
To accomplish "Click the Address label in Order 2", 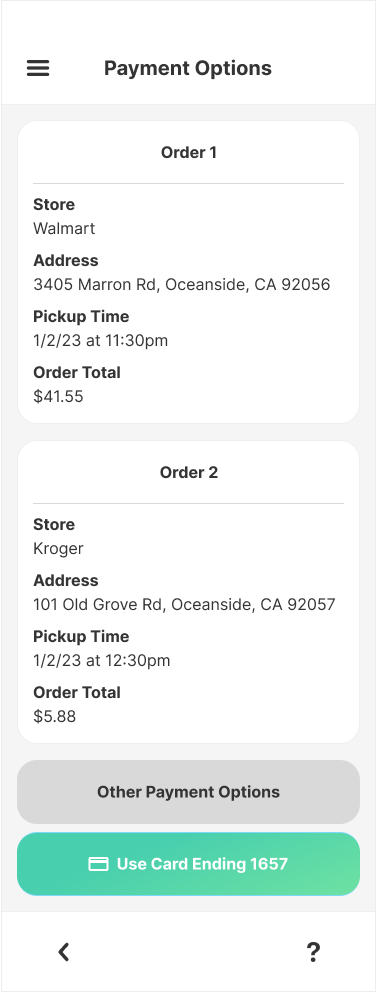I will 66,581.
